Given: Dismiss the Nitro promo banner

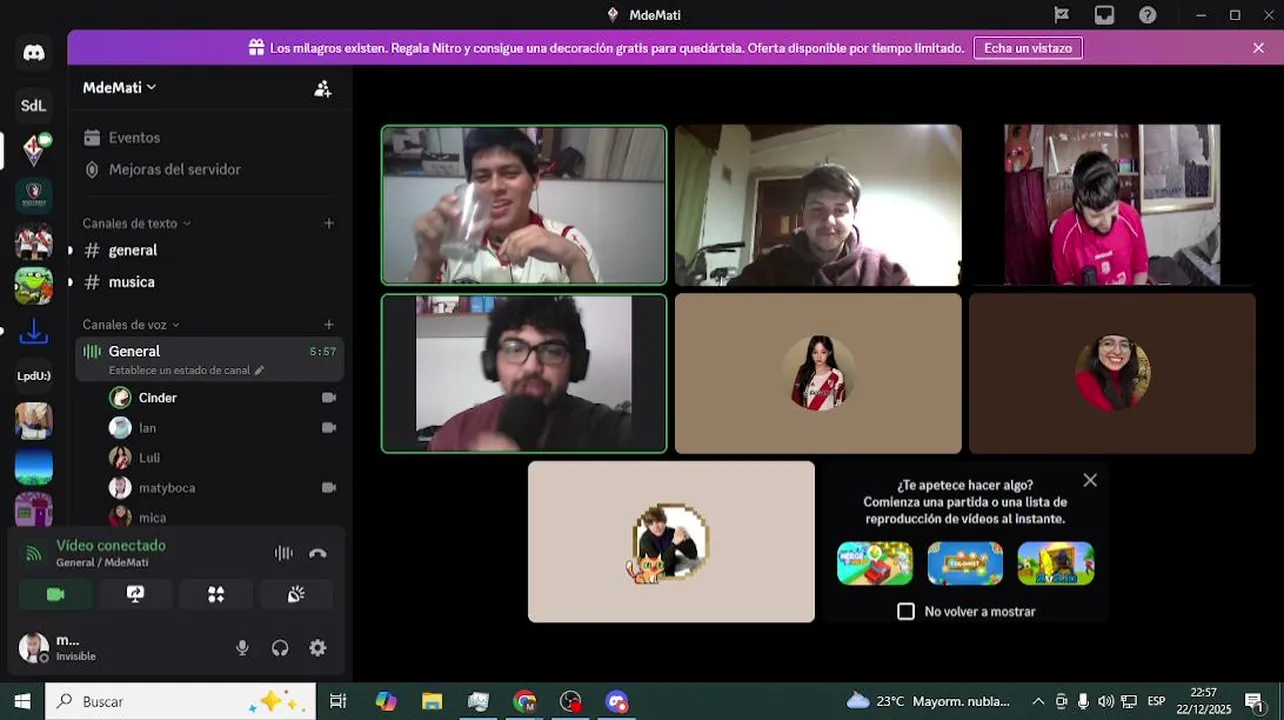Looking at the screenshot, I should point(1258,48).
